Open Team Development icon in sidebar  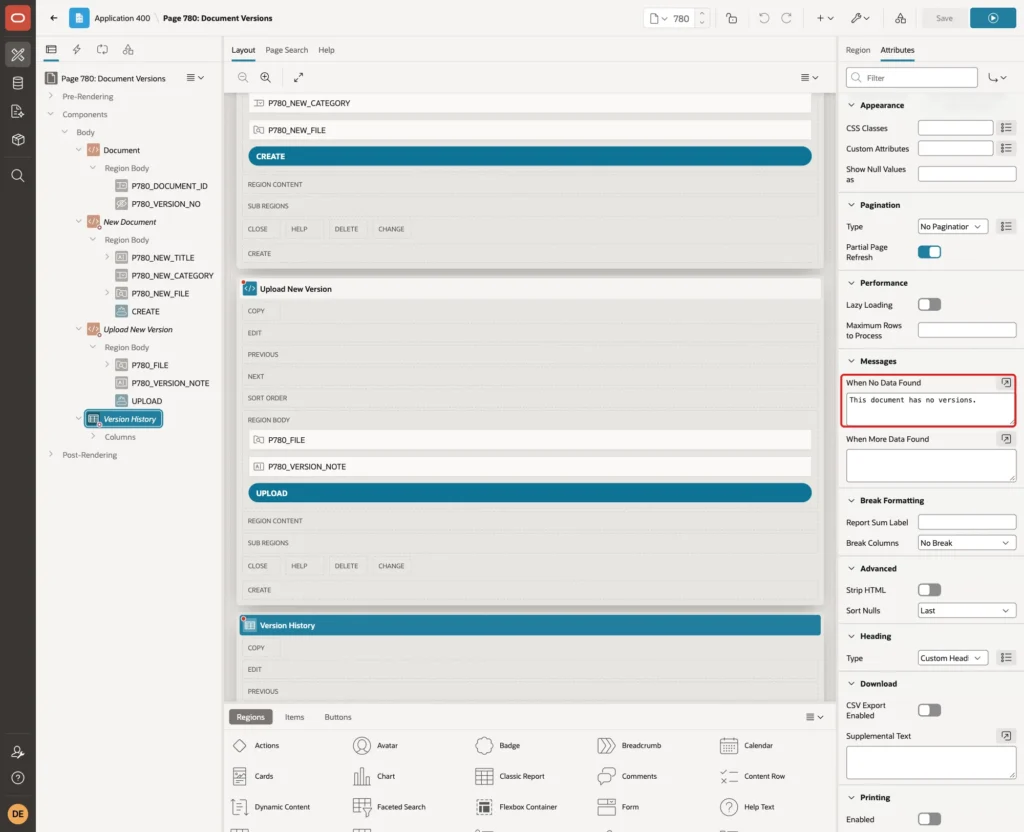18,112
